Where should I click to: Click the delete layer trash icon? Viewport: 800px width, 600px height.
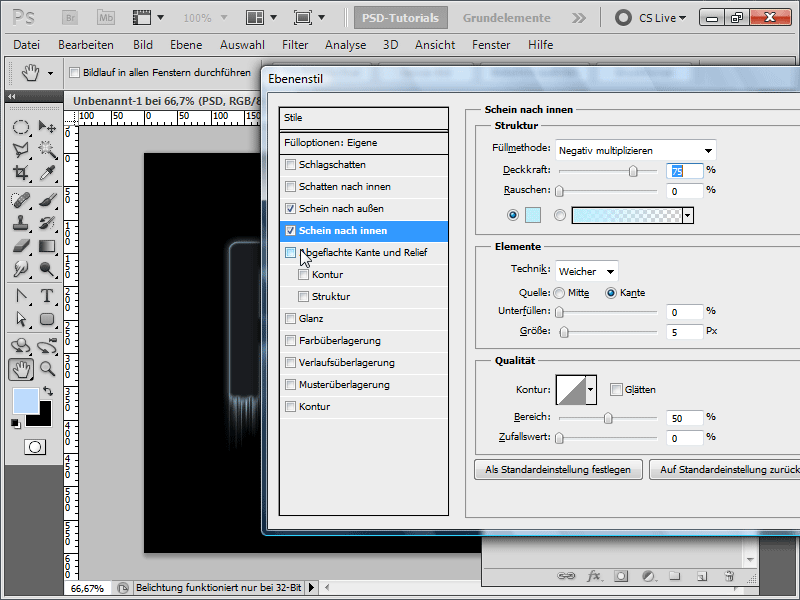click(730, 576)
